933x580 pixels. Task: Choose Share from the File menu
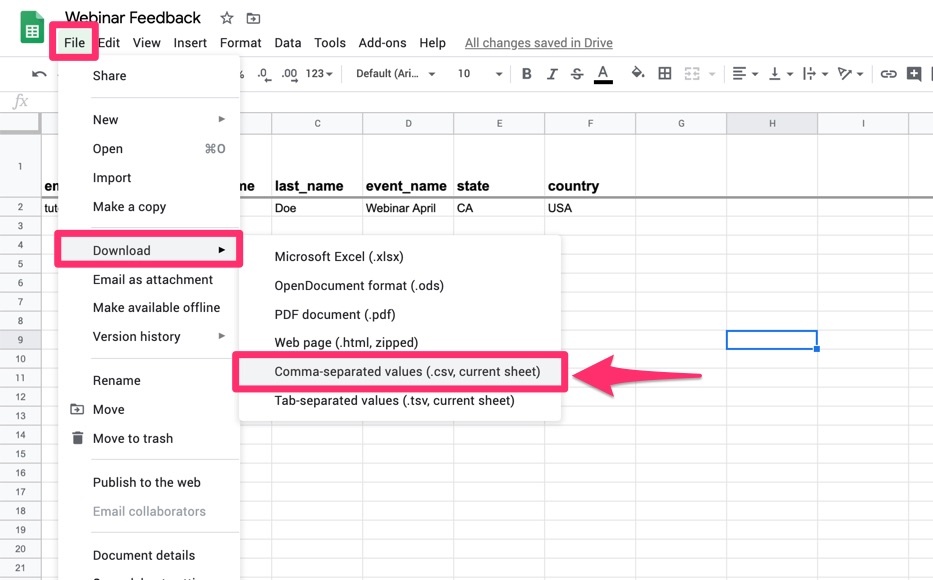click(149, 76)
